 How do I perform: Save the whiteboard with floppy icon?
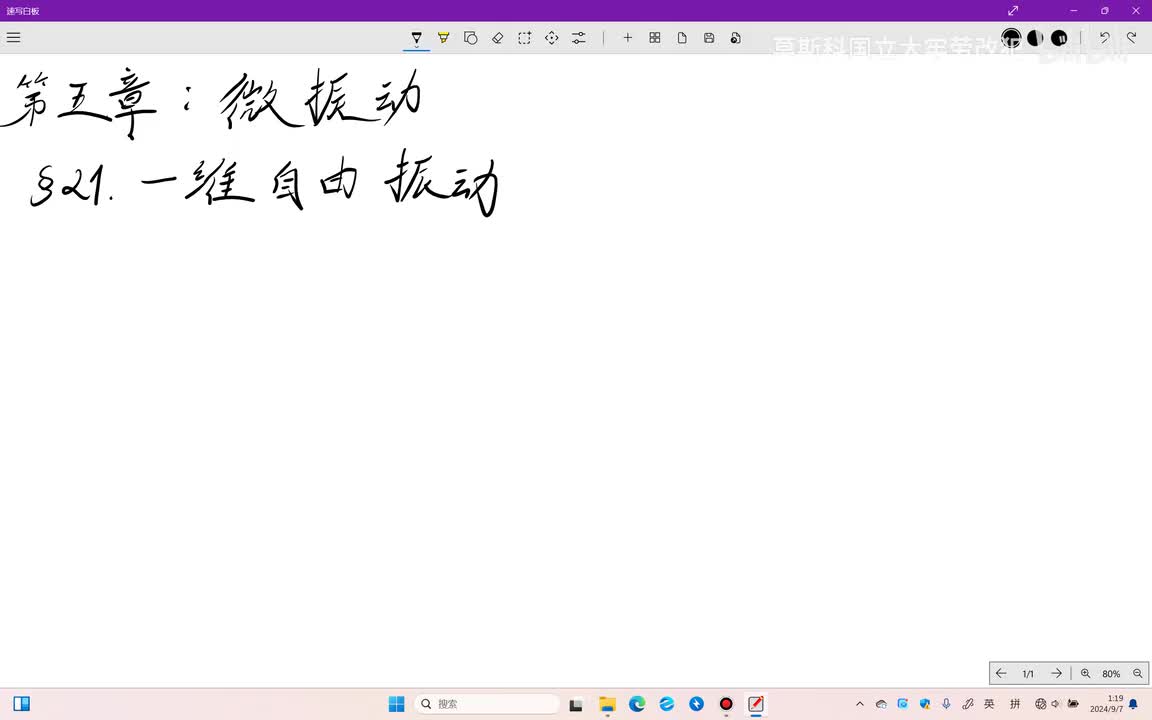709,37
